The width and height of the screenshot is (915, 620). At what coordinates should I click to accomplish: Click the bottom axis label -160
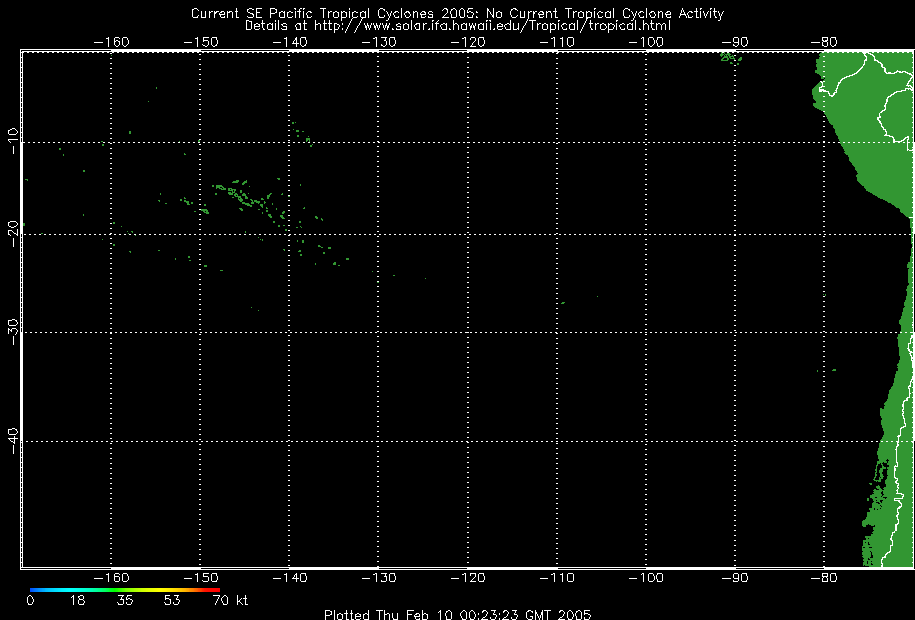pyautogui.click(x=111, y=577)
